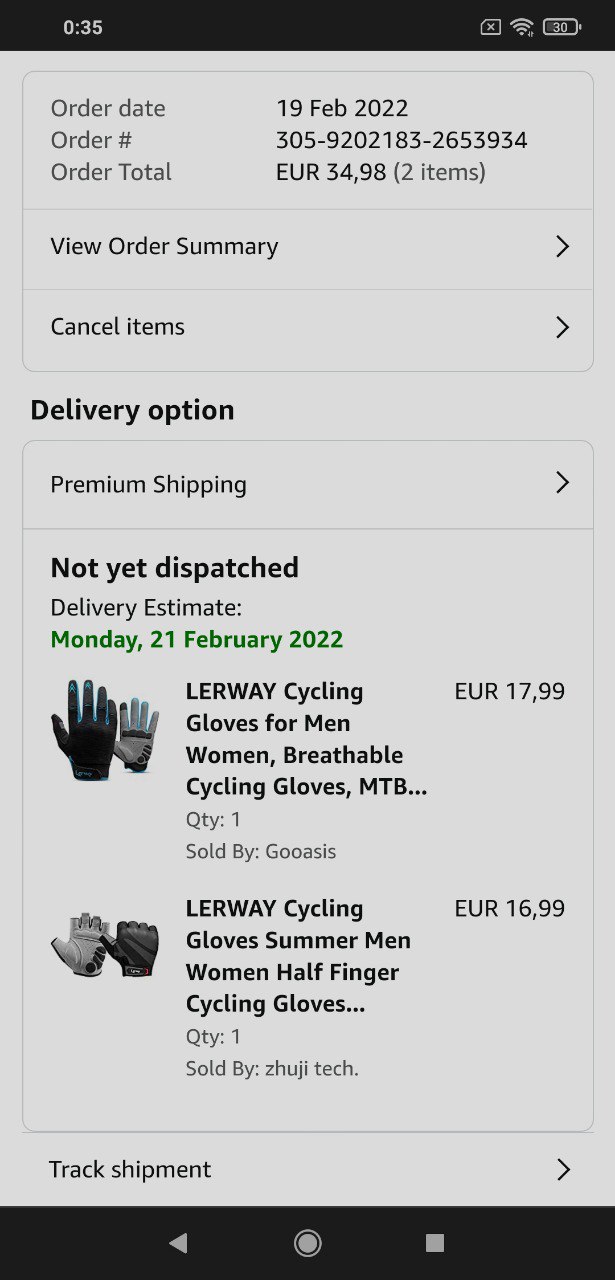Screen dimensions: 615x1280
Task: Open half-finger cycling gloves product image
Action: pos(105,944)
